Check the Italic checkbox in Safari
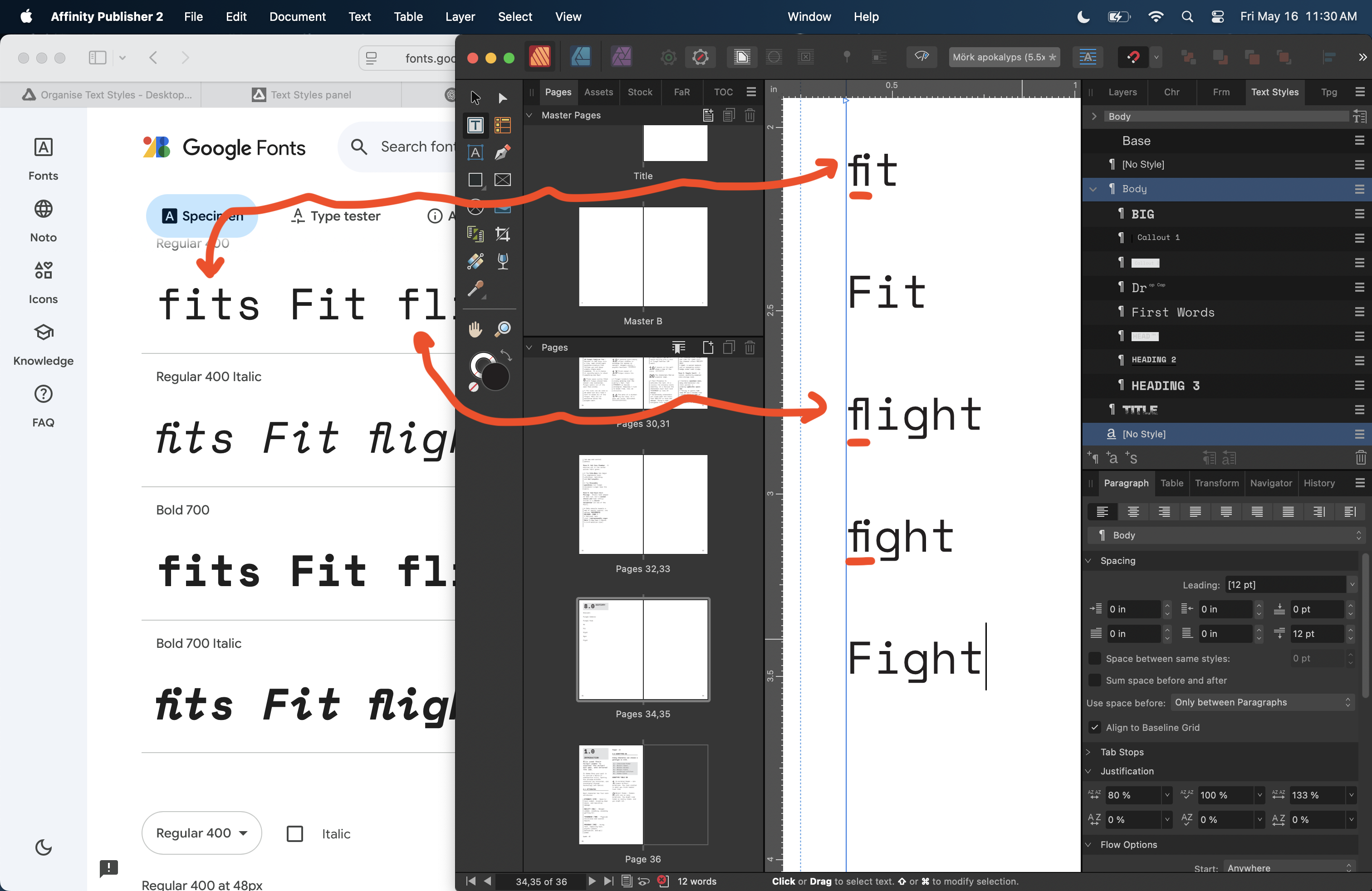Screen dimensions: 1372x891 pyautogui.click(x=294, y=833)
